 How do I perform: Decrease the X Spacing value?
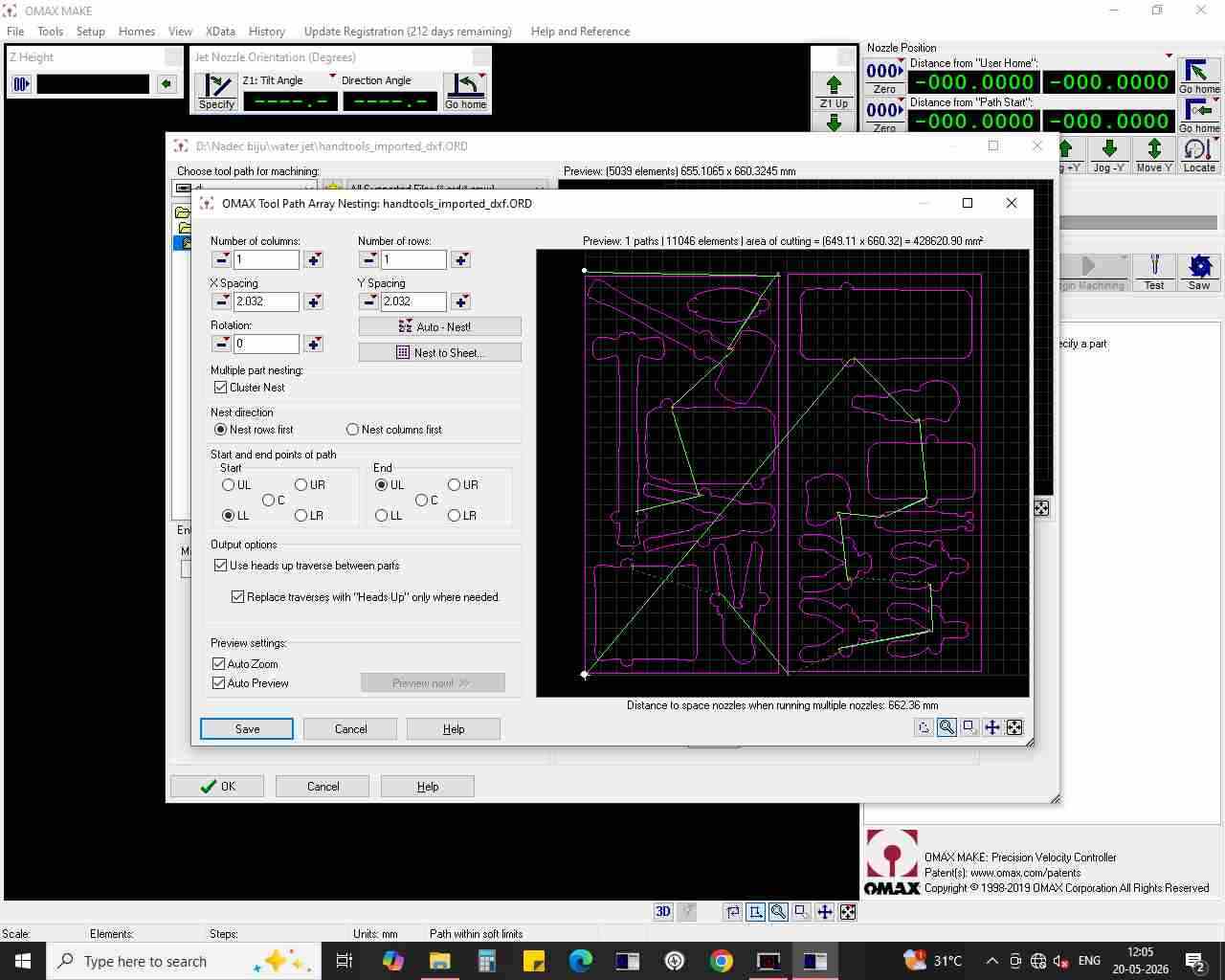pos(221,301)
